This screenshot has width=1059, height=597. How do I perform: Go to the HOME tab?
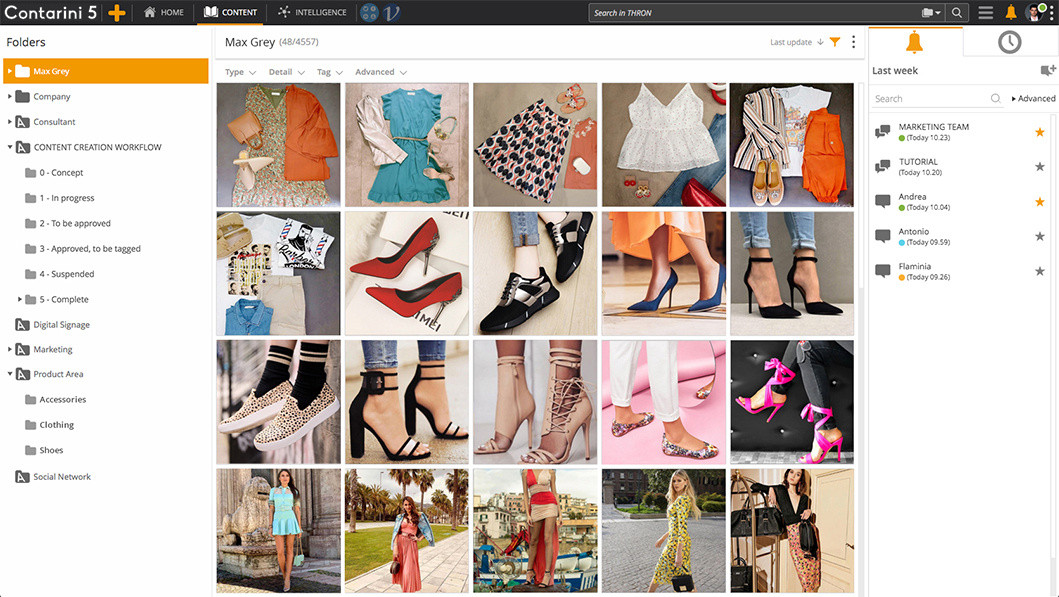coord(163,12)
